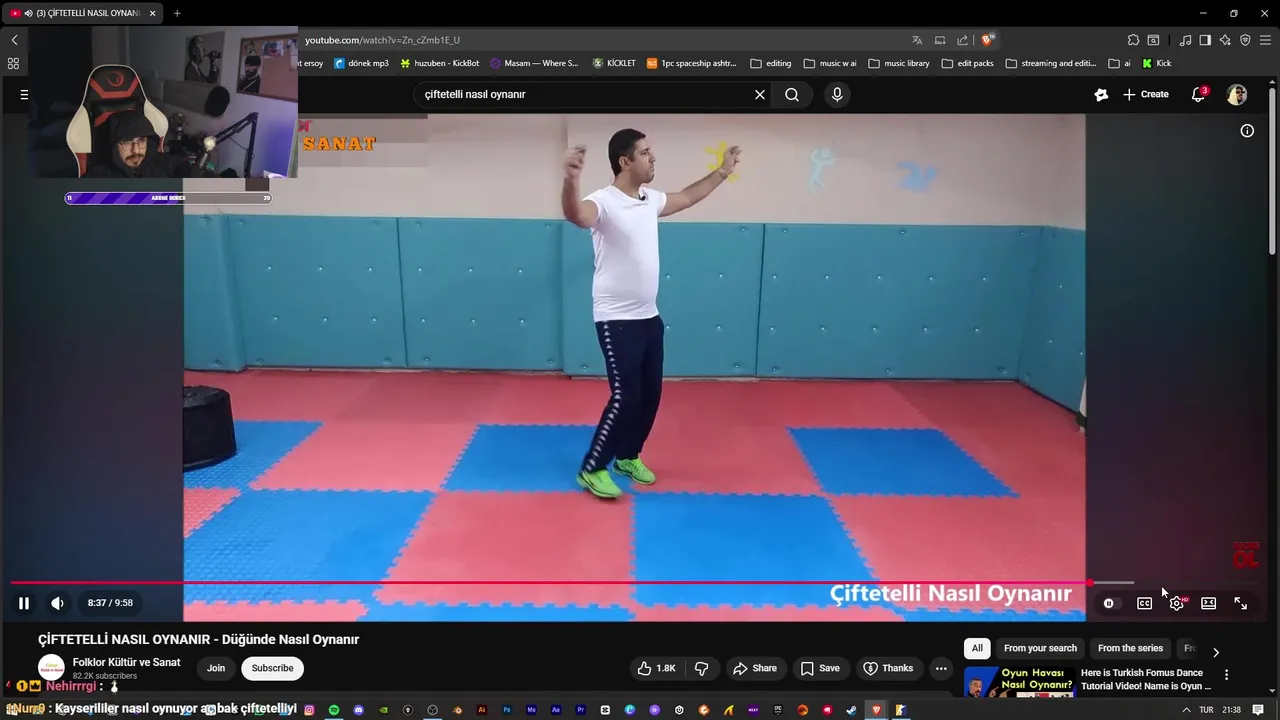Click the Join channel button
The image size is (1280, 720).
pos(216,668)
